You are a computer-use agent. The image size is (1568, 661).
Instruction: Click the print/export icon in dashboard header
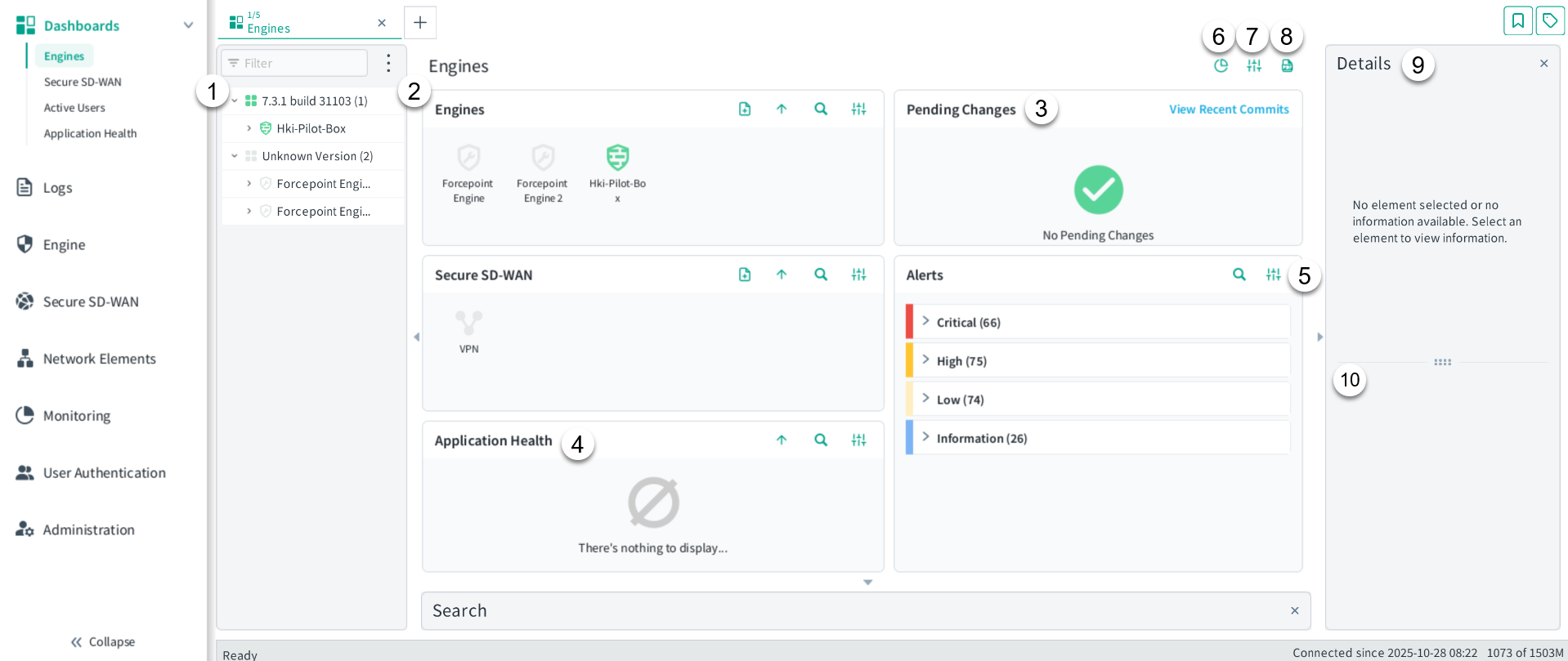(x=1287, y=65)
